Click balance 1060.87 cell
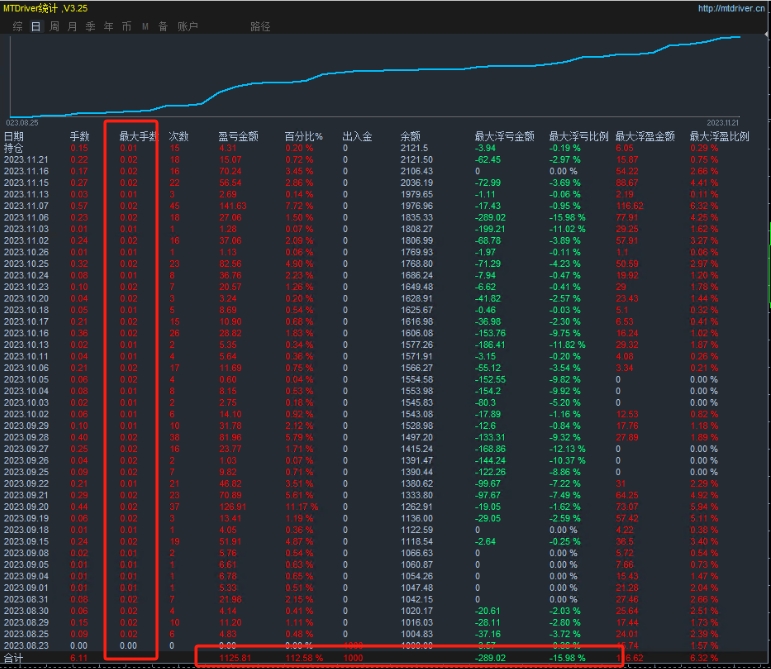 417,564
